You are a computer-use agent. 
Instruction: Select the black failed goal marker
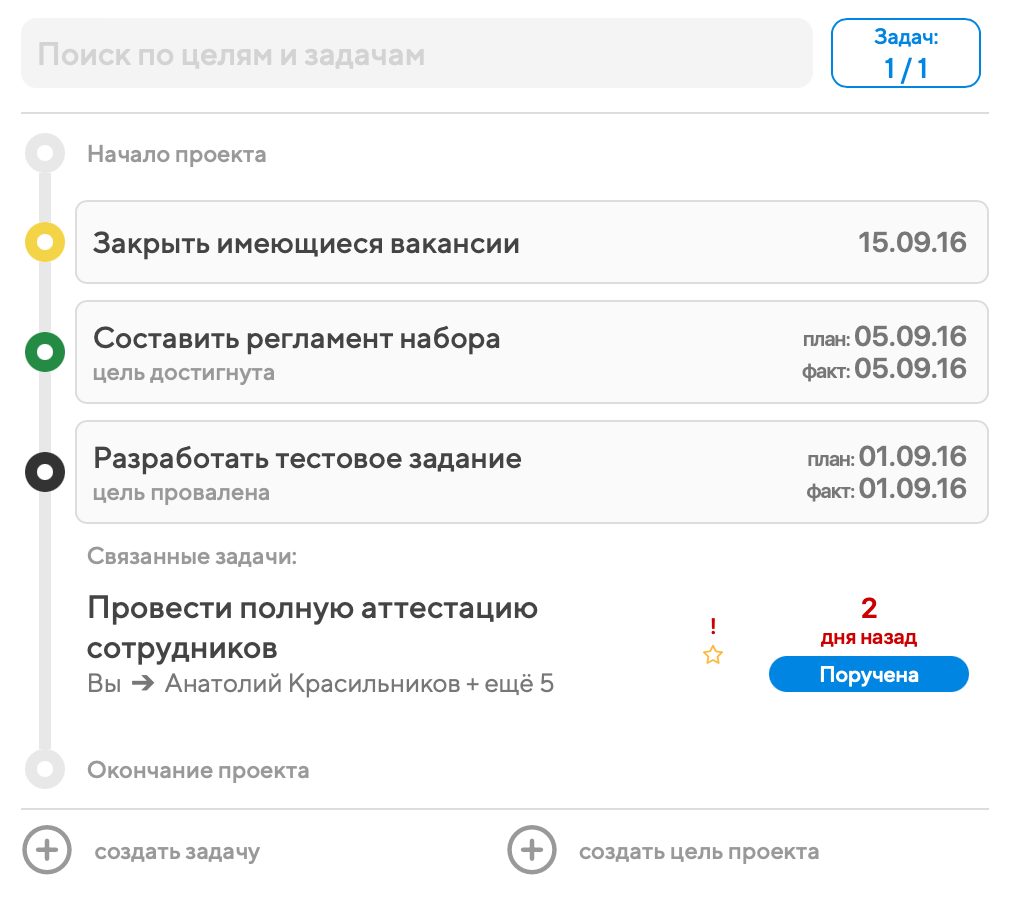pyautogui.click(x=45, y=471)
